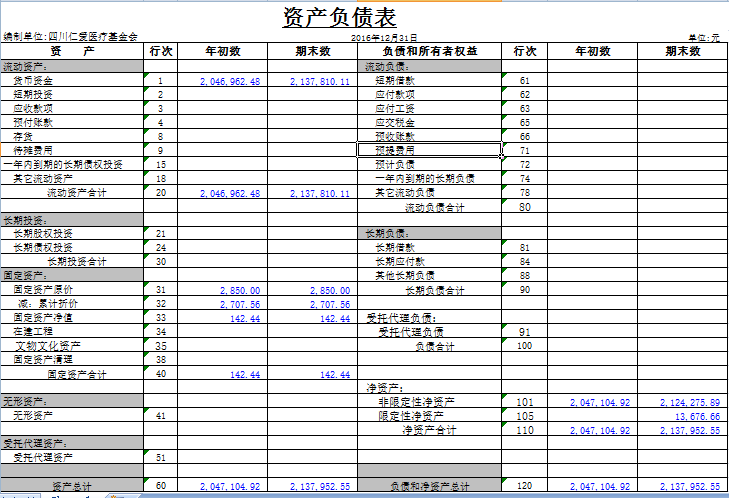Select the 负债和净资产总计 label cell
This screenshot has height=498, width=729.
[x=429, y=486]
